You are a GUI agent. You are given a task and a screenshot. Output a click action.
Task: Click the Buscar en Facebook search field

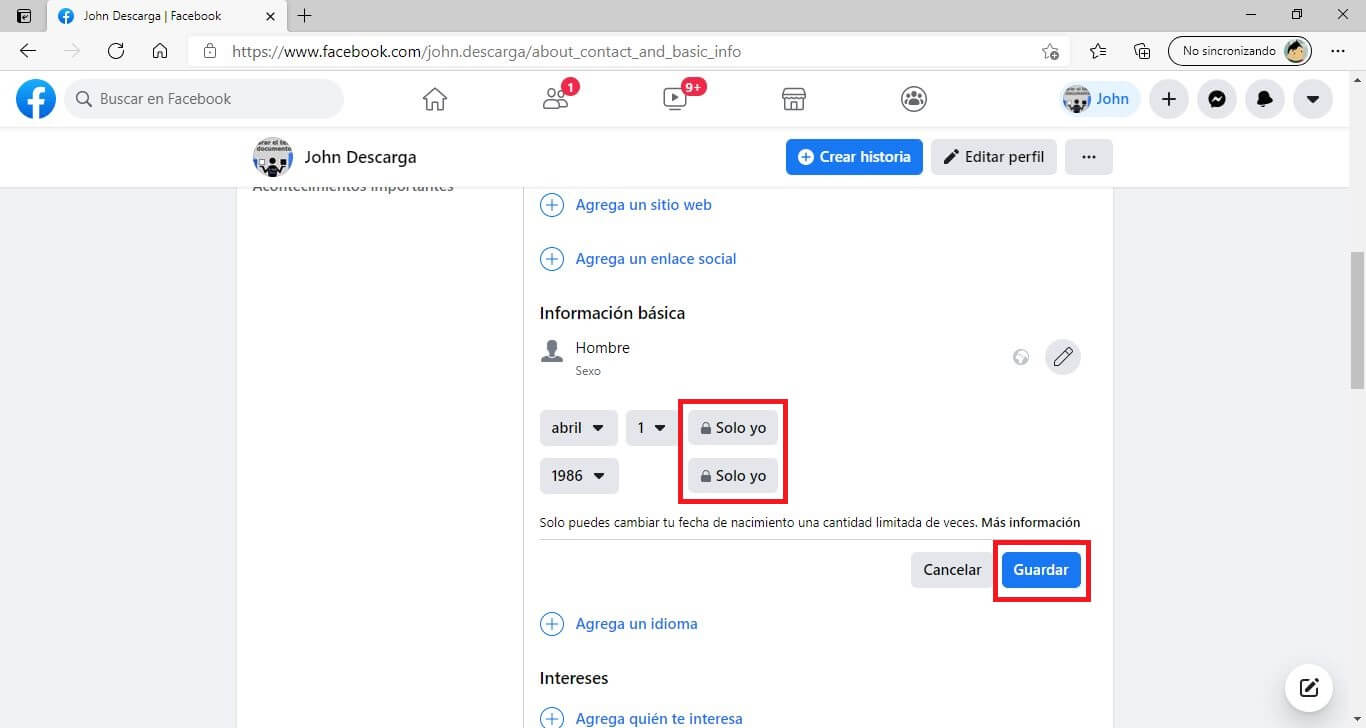204,99
